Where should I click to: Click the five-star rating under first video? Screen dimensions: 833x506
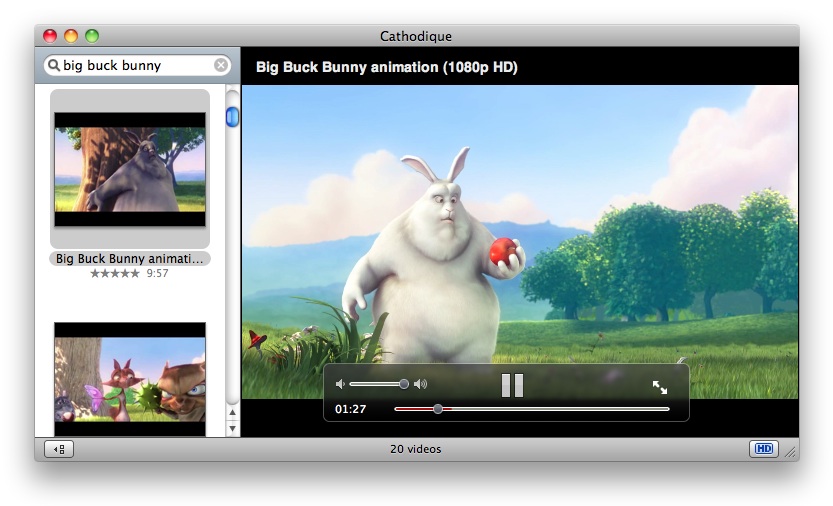[115, 273]
